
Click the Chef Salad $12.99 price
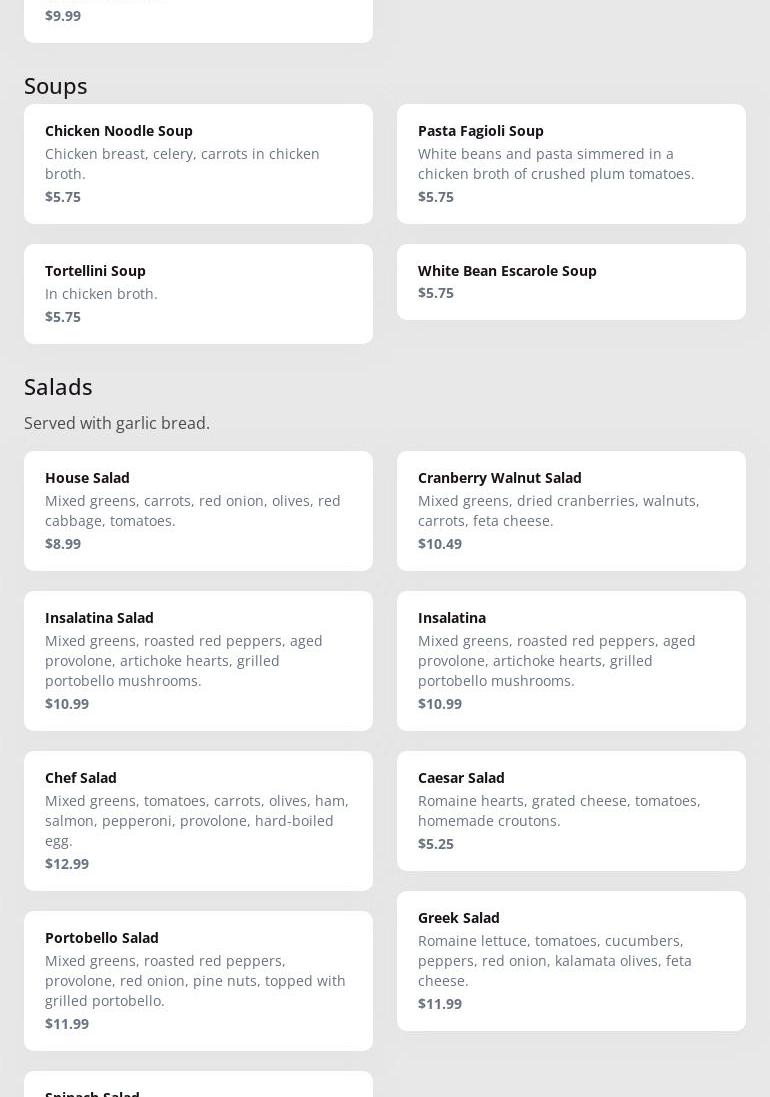tap(67, 864)
